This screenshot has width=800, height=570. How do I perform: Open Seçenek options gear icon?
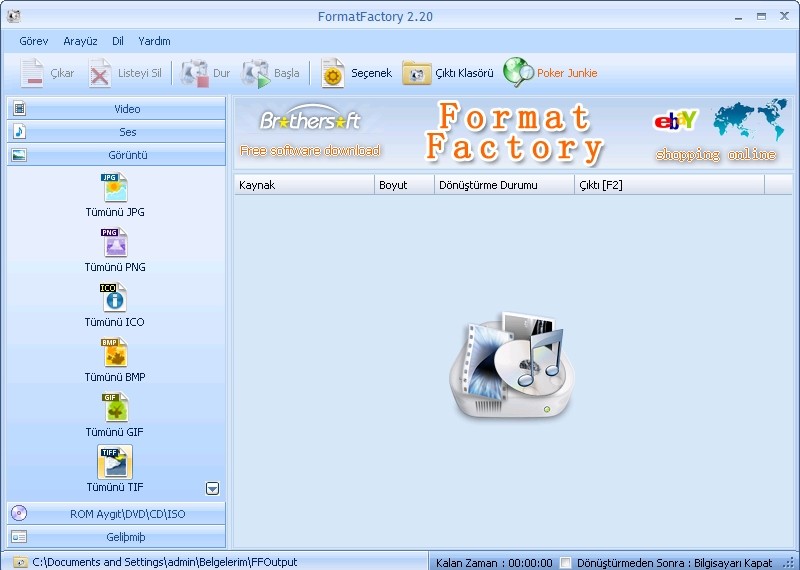point(333,73)
